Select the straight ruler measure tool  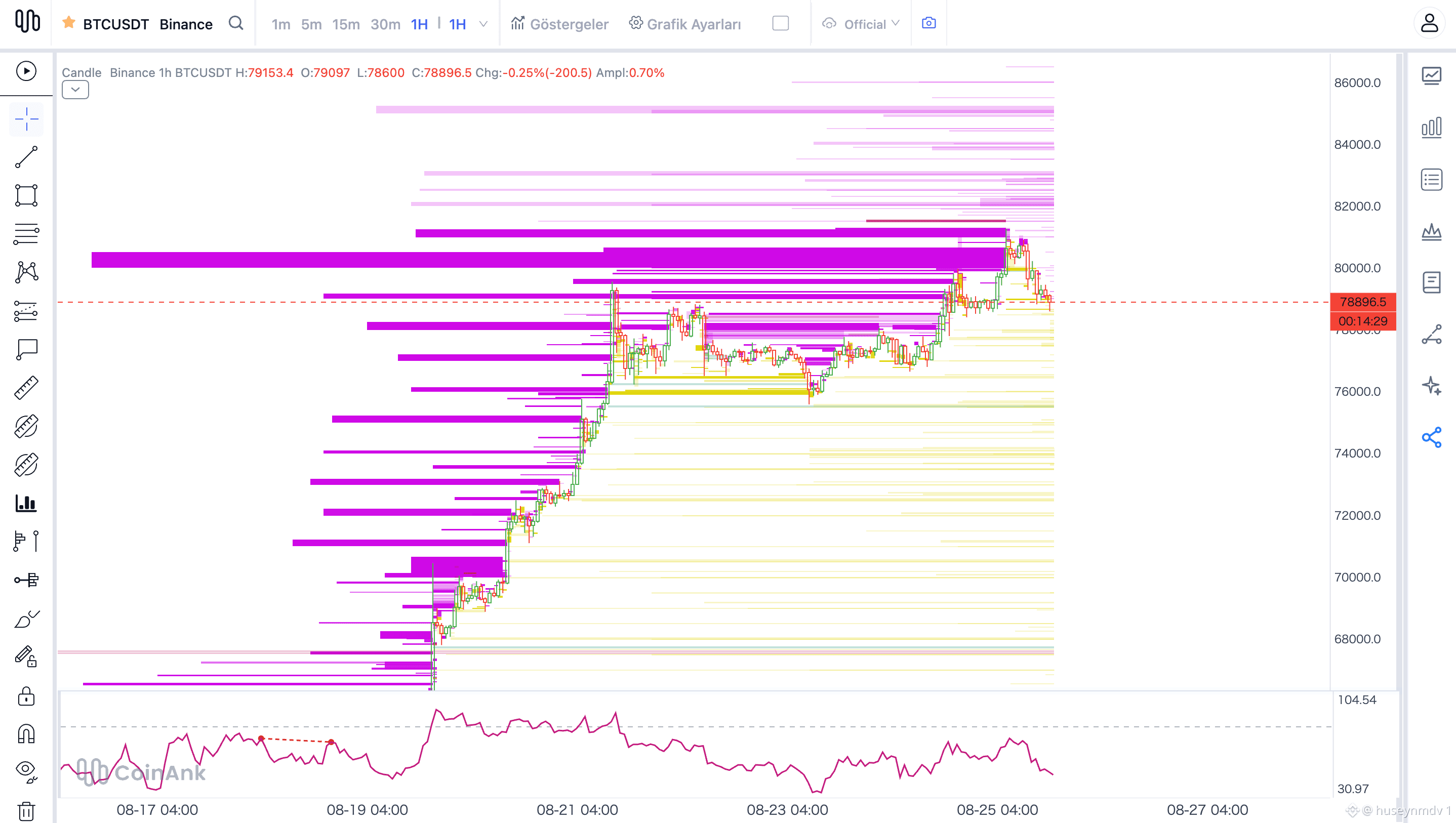[26, 388]
